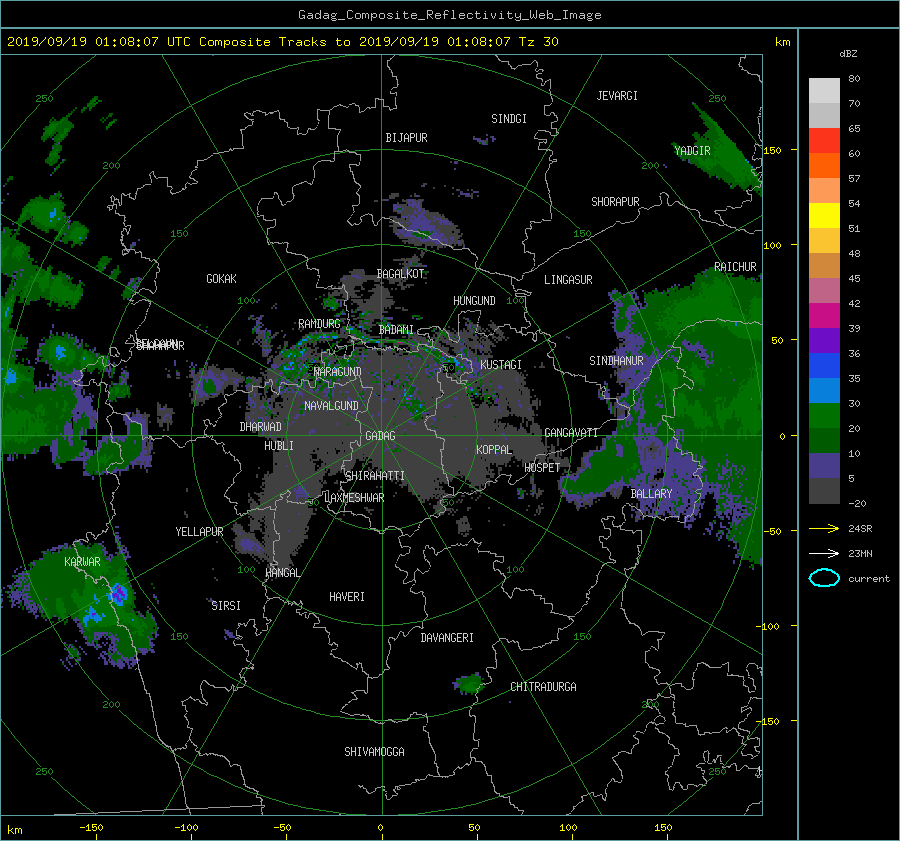
Task: Click the 23MN white arrow legend icon
Action: pos(824,553)
